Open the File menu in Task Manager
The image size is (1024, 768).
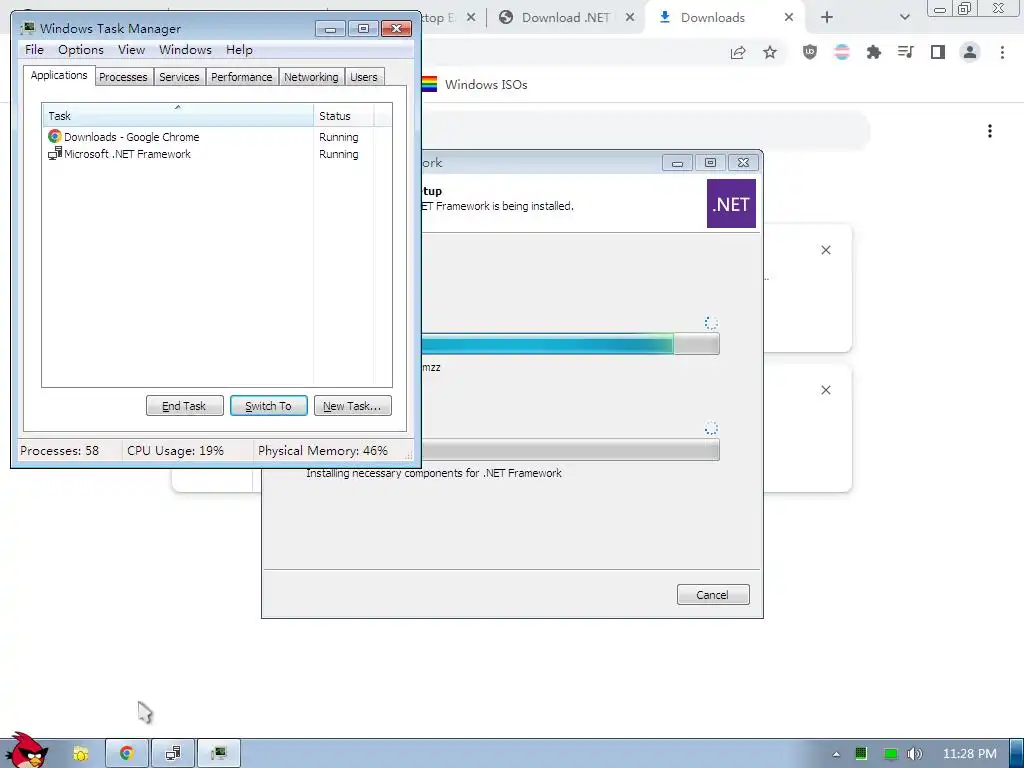click(34, 50)
